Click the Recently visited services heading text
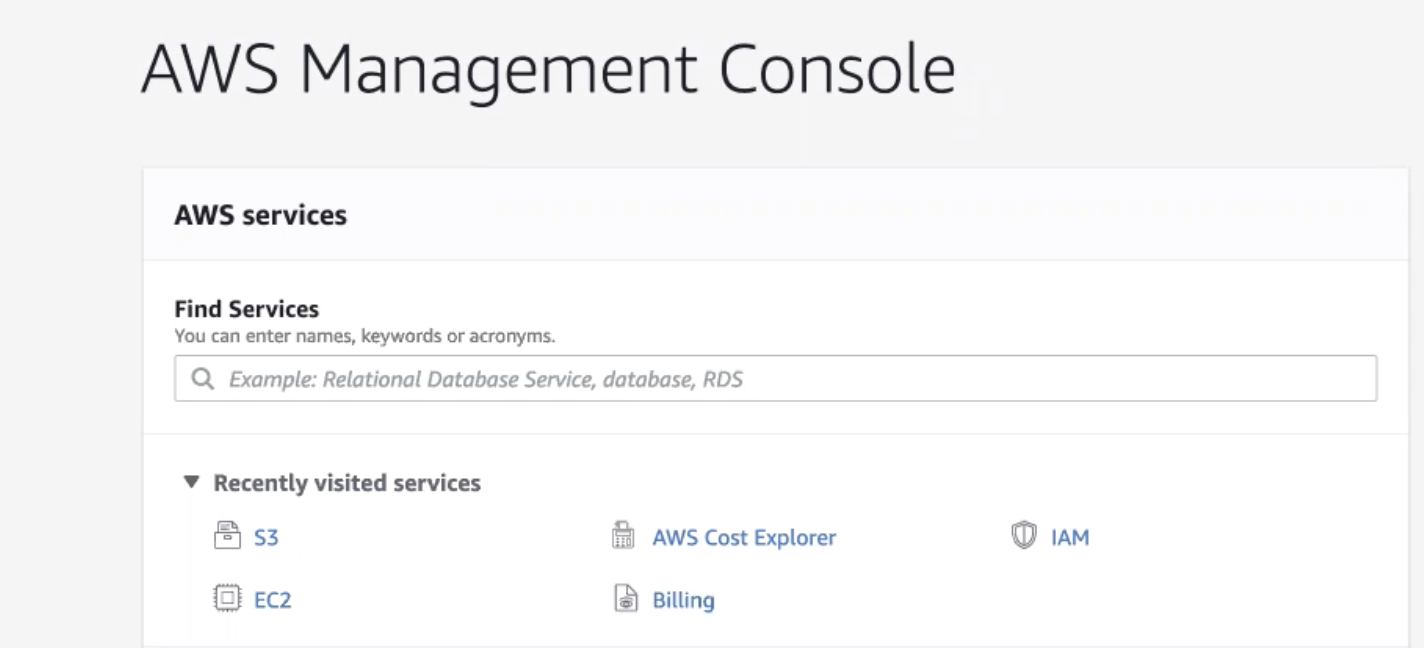The image size is (1424, 648). point(347,483)
